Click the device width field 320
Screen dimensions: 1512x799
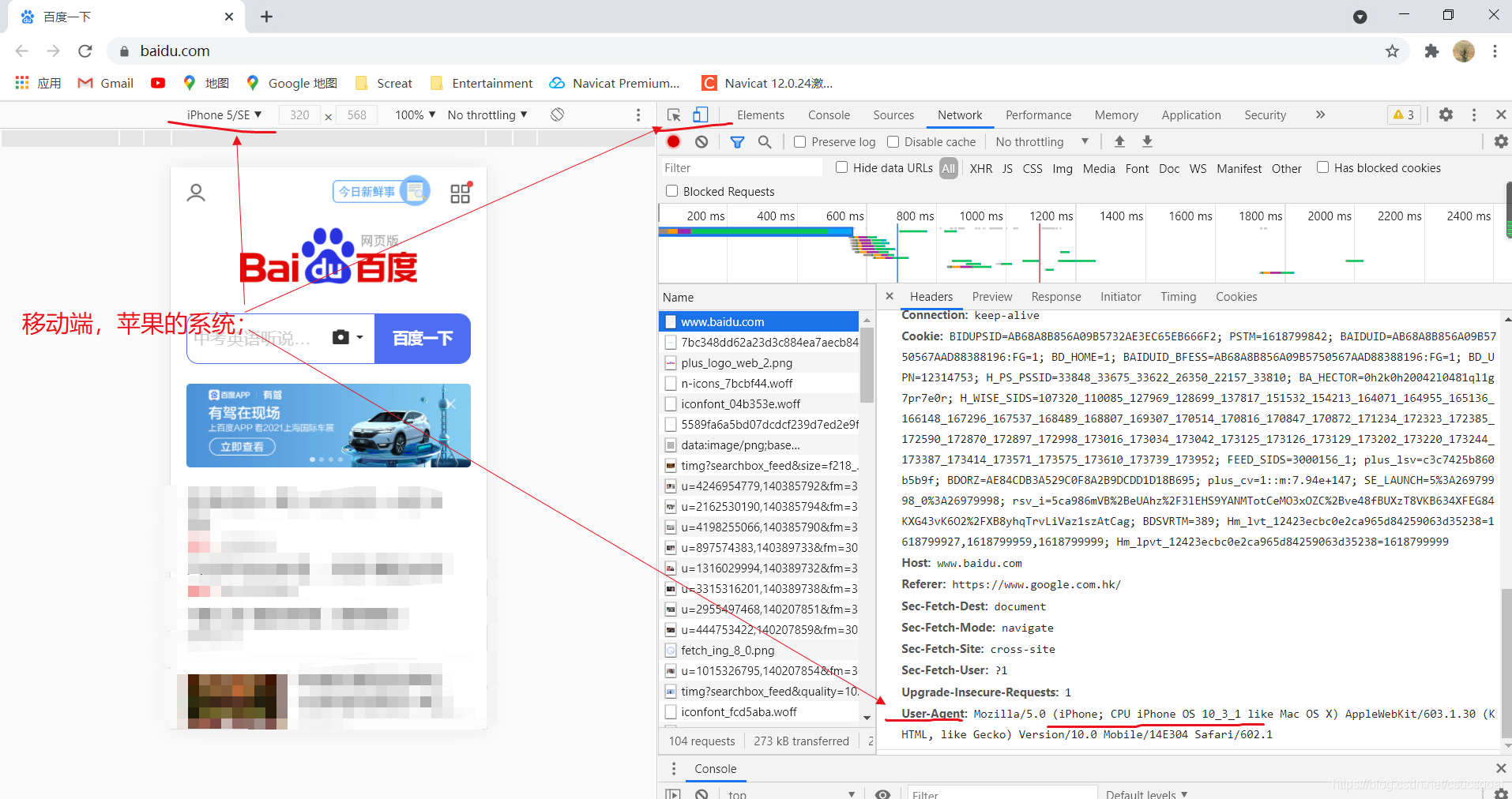pos(299,114)
